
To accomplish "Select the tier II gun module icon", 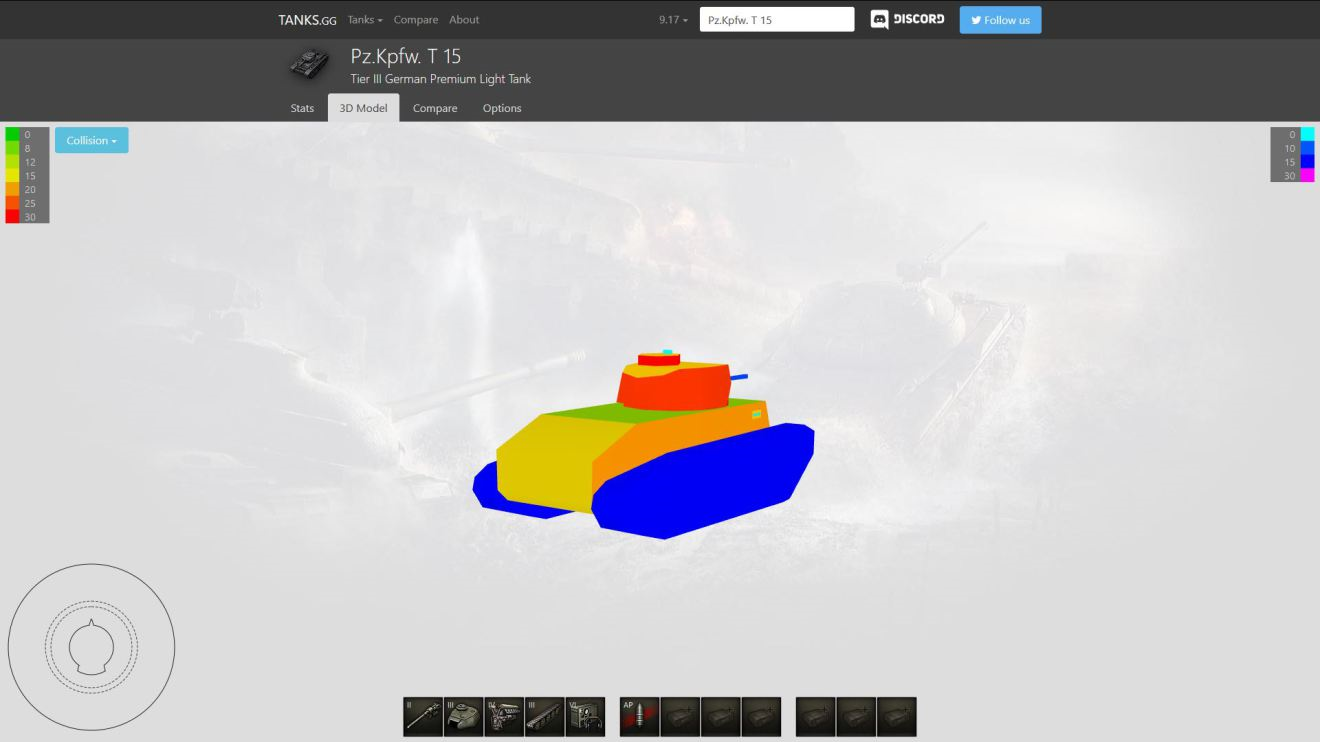I will point(423,717).
